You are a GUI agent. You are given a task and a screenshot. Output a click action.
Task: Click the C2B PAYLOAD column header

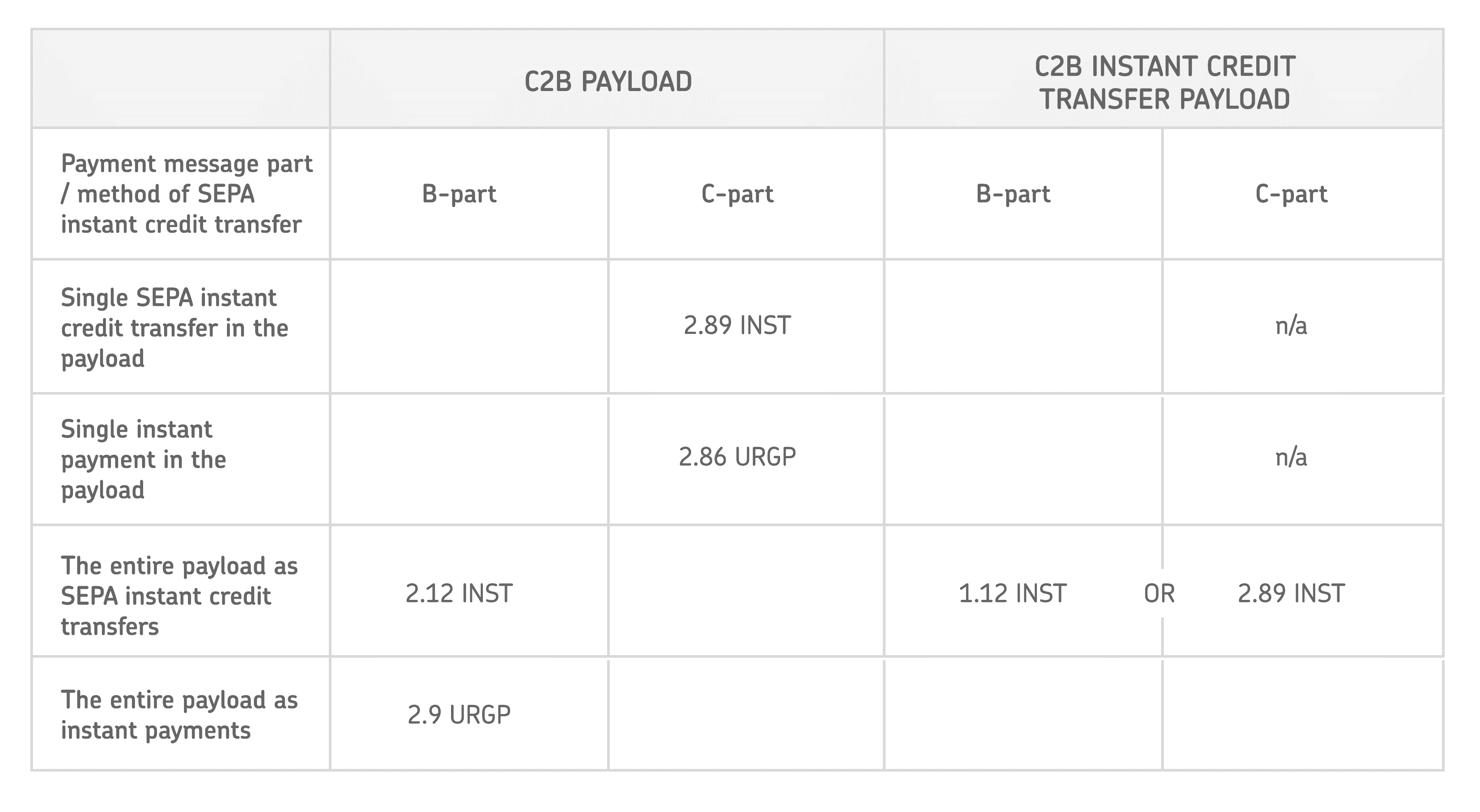tap(608, 82)
